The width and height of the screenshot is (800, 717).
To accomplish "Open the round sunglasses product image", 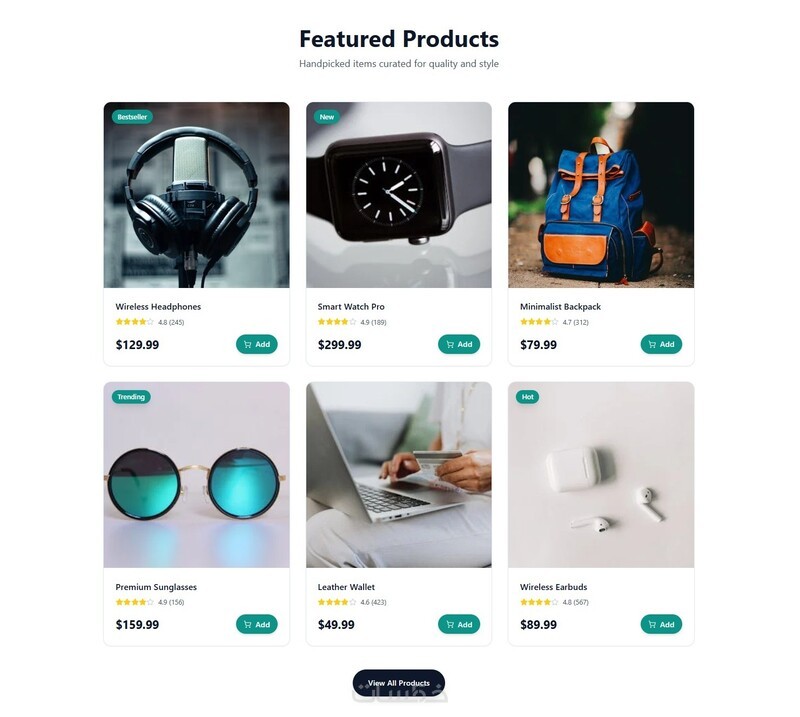I will click(x=196, y=475).
